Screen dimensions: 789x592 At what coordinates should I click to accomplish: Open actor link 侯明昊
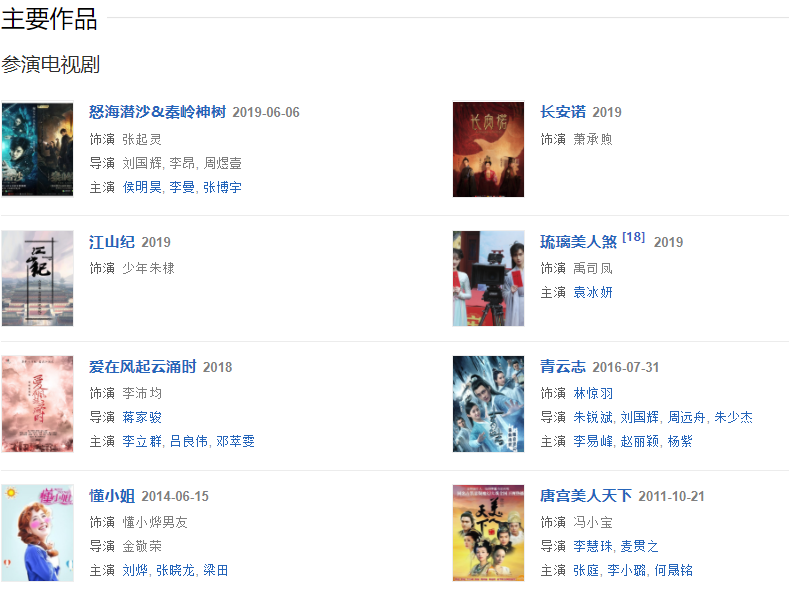(x=142, y=187)
